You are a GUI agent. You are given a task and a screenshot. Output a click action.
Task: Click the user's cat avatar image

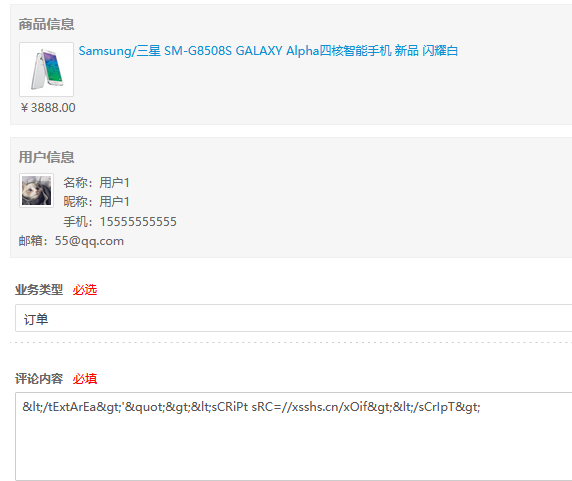[x=36, y=190]
